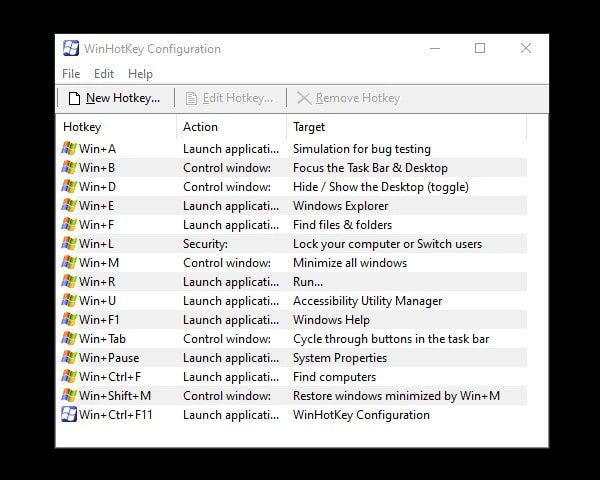Image resolution: width=600 pixels, height=480 pixels.
Task: Select the Win+E hotkey label
Action: 96,206
